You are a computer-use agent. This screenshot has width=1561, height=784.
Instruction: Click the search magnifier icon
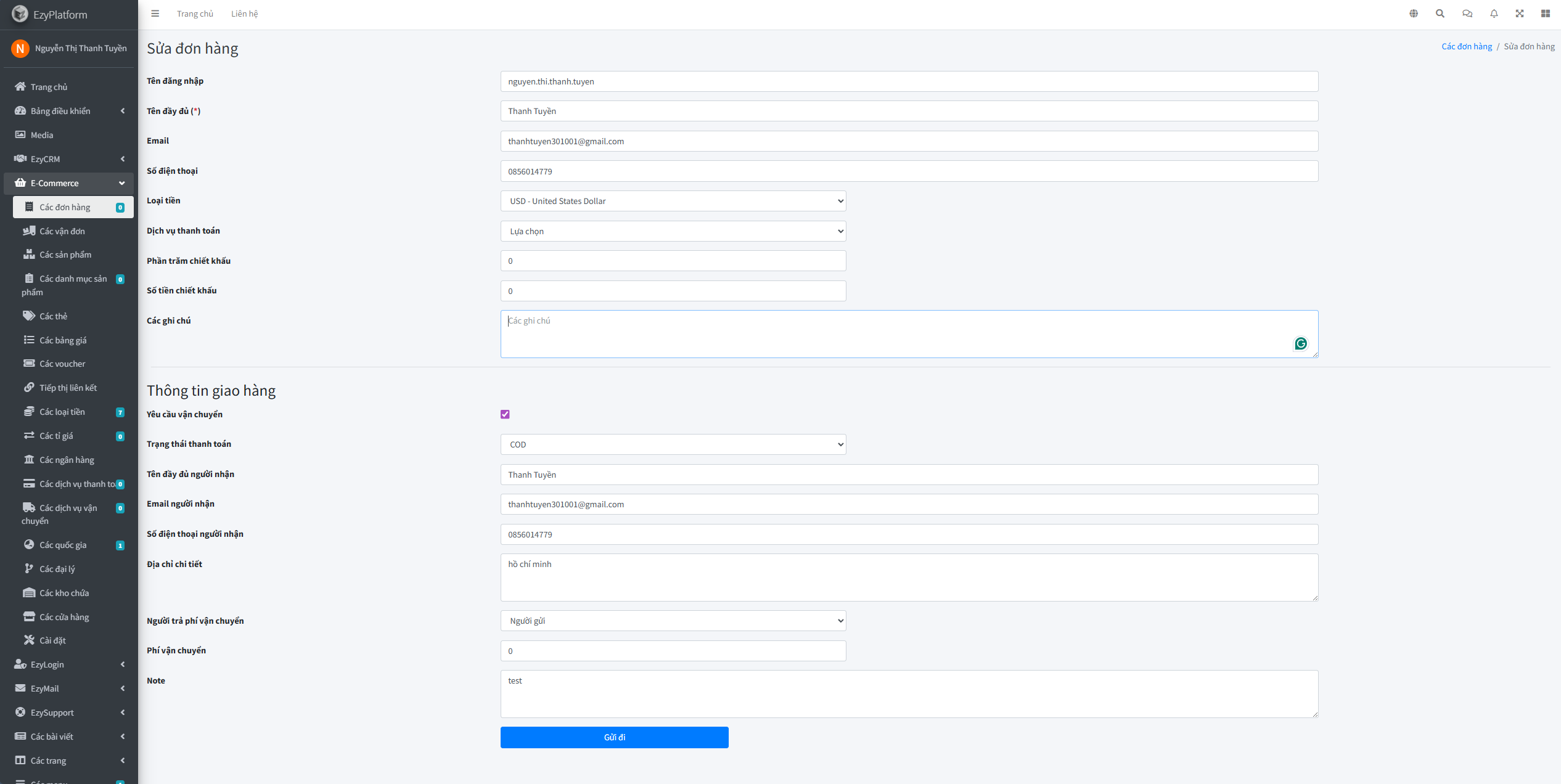pos(1440,14)
